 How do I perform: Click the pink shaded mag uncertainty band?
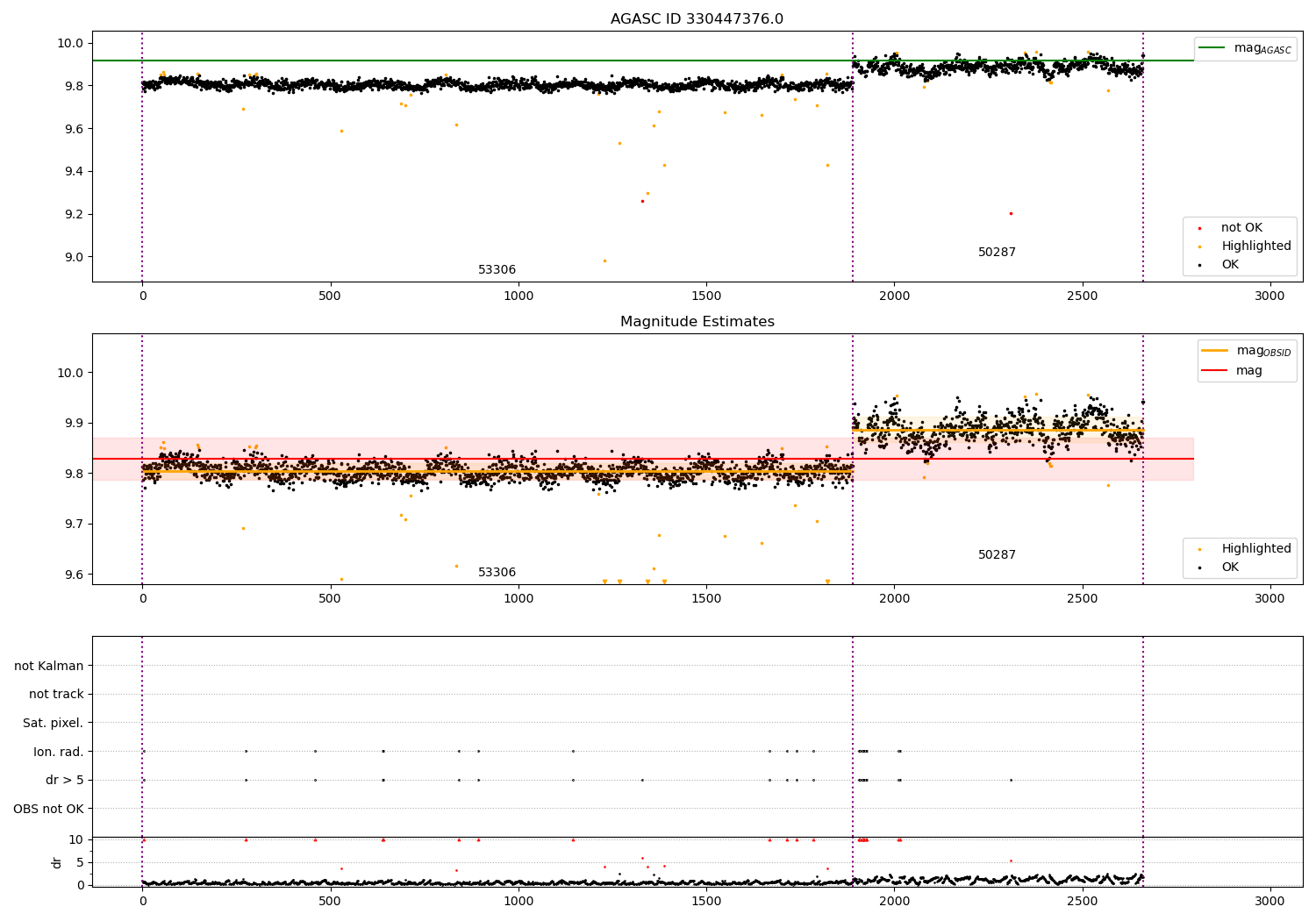[x=642, y=459]
